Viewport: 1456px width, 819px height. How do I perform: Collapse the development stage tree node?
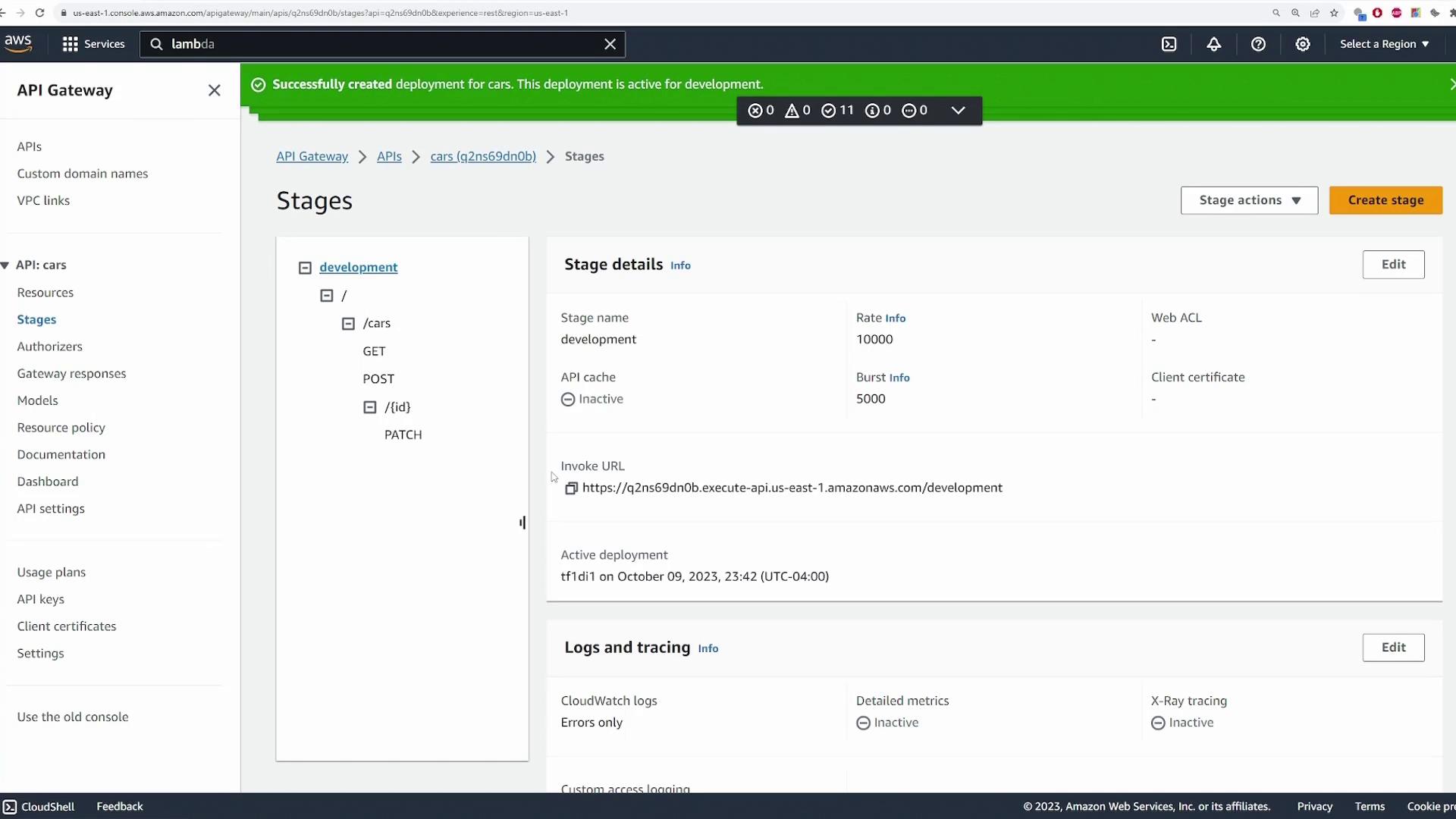point(305,268)
